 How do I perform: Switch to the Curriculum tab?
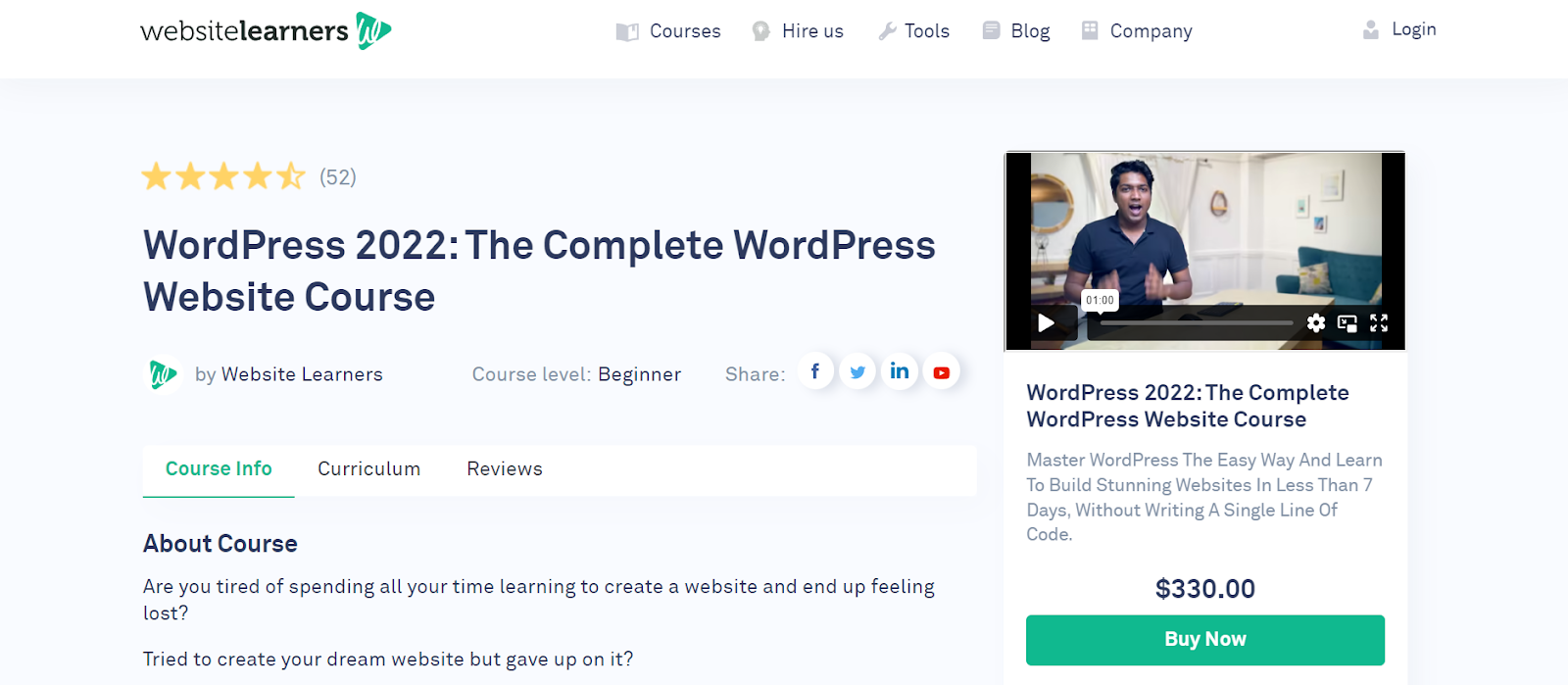(369, 469)
